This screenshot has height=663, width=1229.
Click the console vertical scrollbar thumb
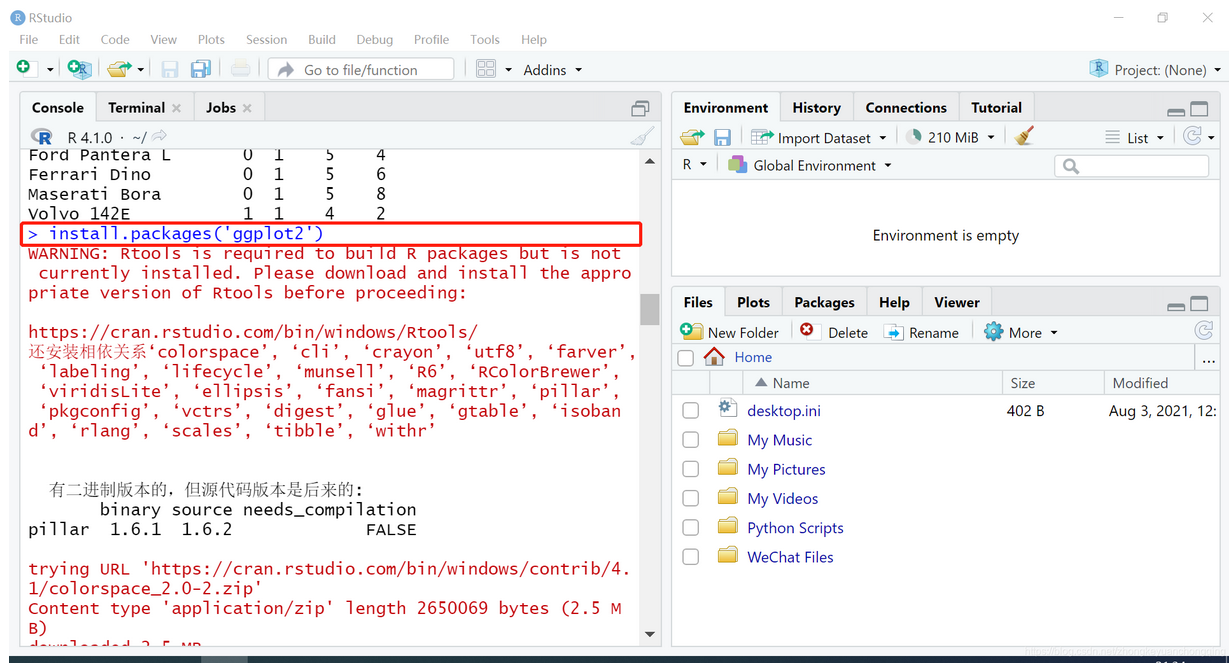[650, 309]
